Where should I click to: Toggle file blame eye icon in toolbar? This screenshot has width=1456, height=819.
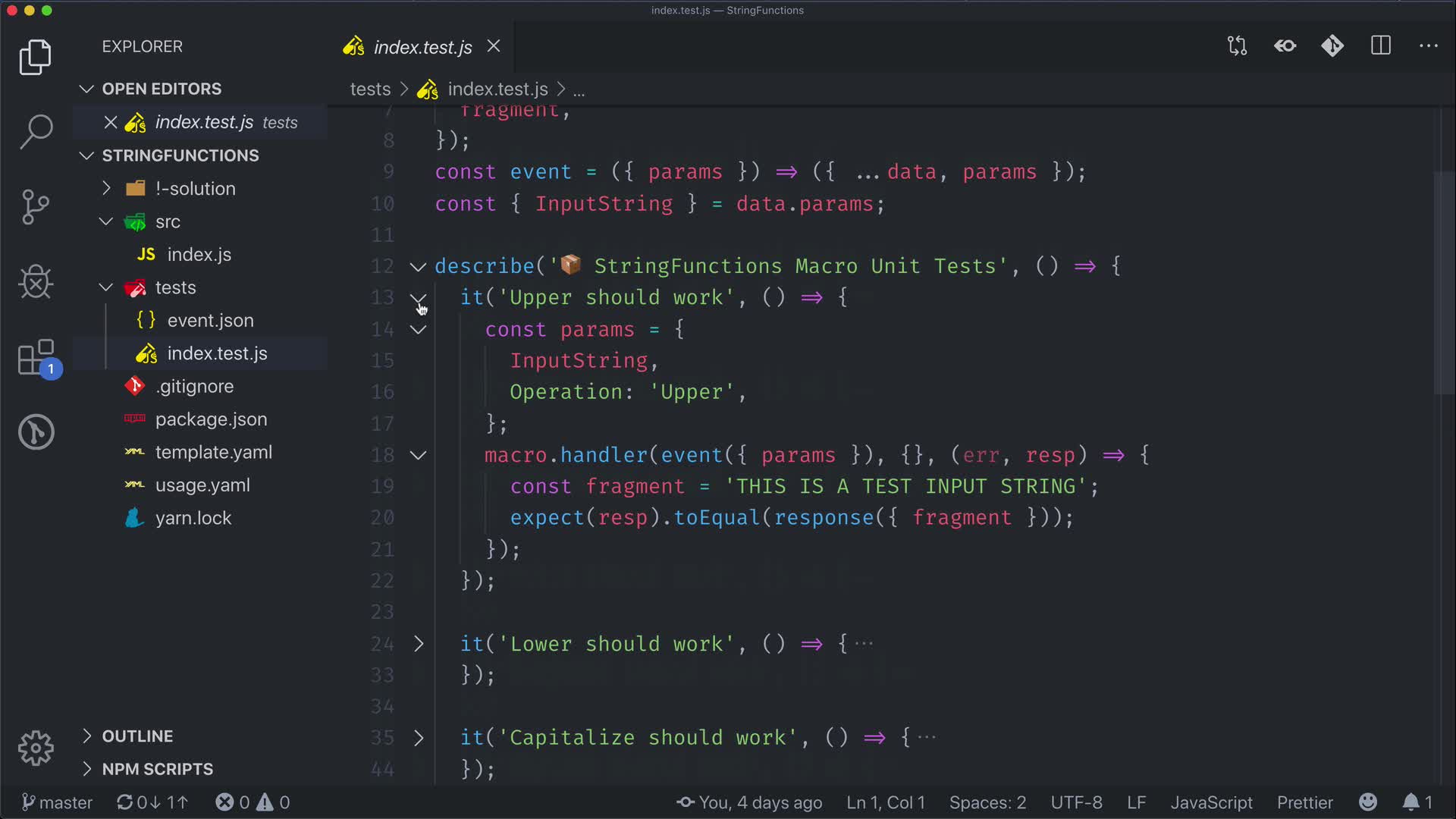[1285, 46]
